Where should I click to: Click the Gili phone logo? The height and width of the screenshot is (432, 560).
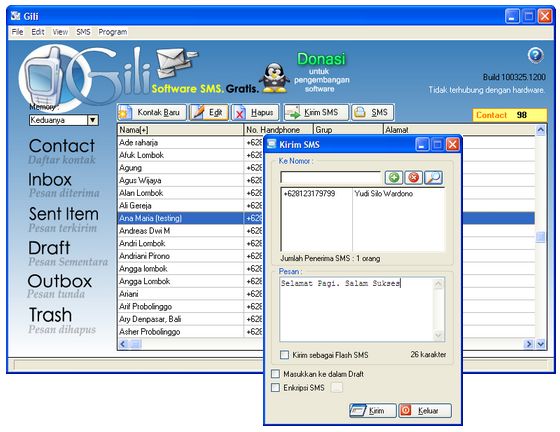[45, 79]
